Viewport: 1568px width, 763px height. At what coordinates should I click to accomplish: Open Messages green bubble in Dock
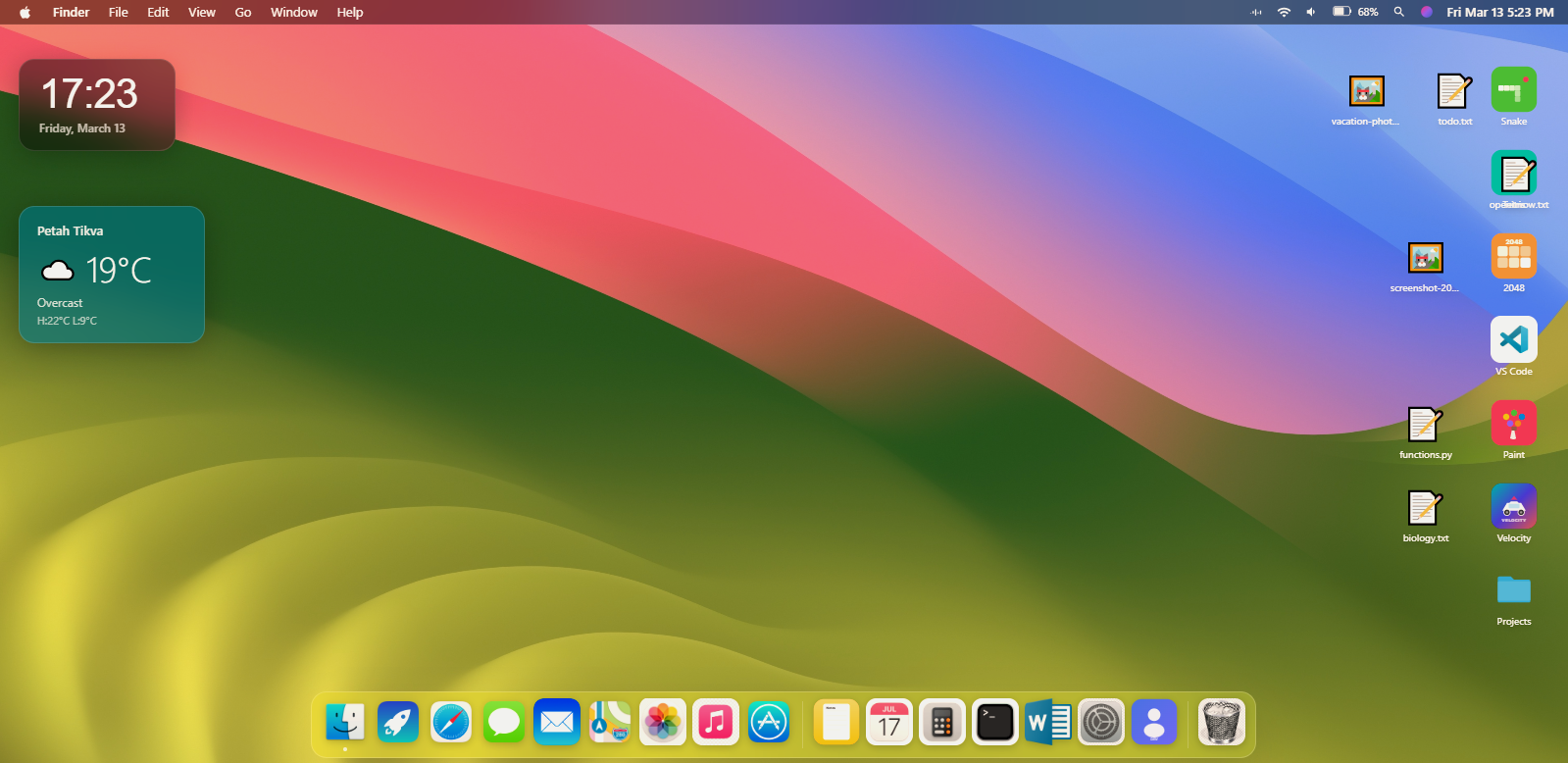pos(504,724)
